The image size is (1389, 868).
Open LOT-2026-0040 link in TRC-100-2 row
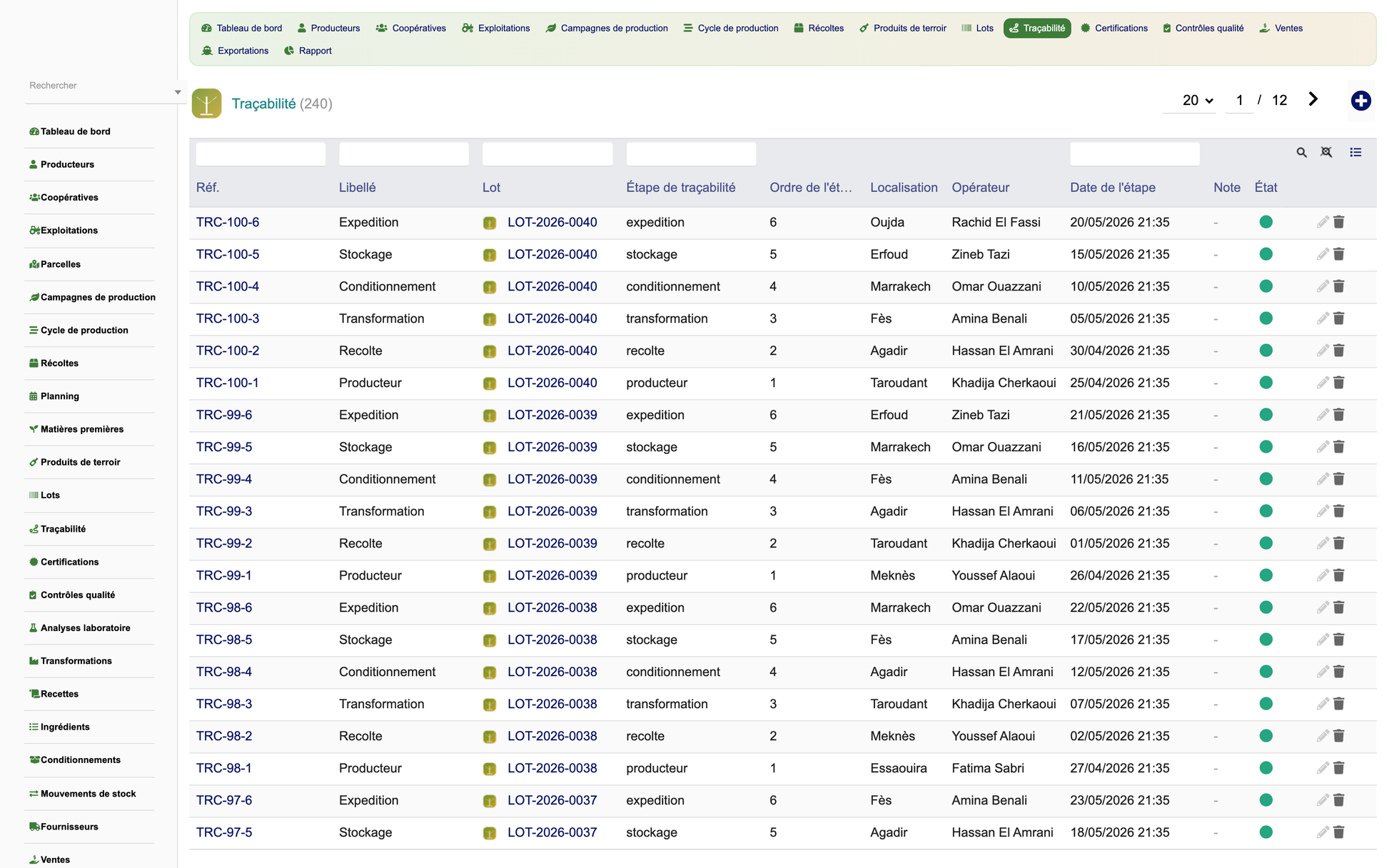(x=552, y=350)
